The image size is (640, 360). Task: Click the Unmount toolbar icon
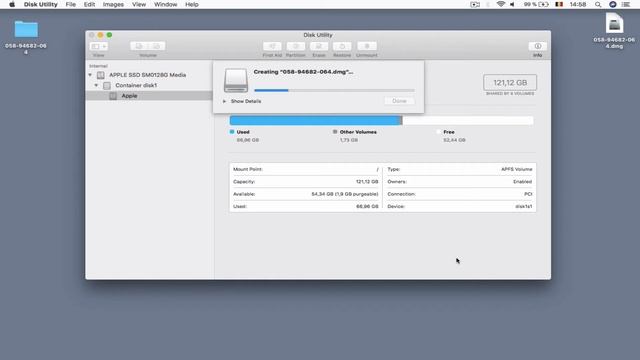point(367,46)
